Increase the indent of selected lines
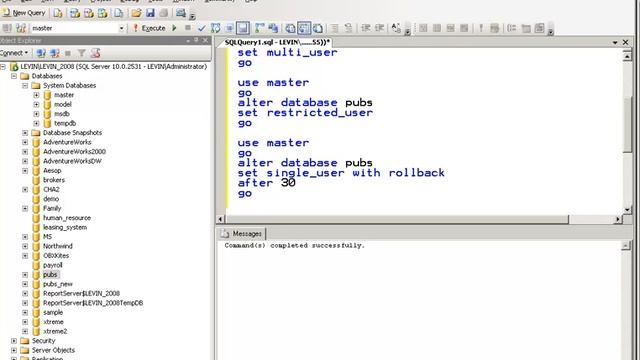This screenshot has height=360, width=640. click(380, 28)
